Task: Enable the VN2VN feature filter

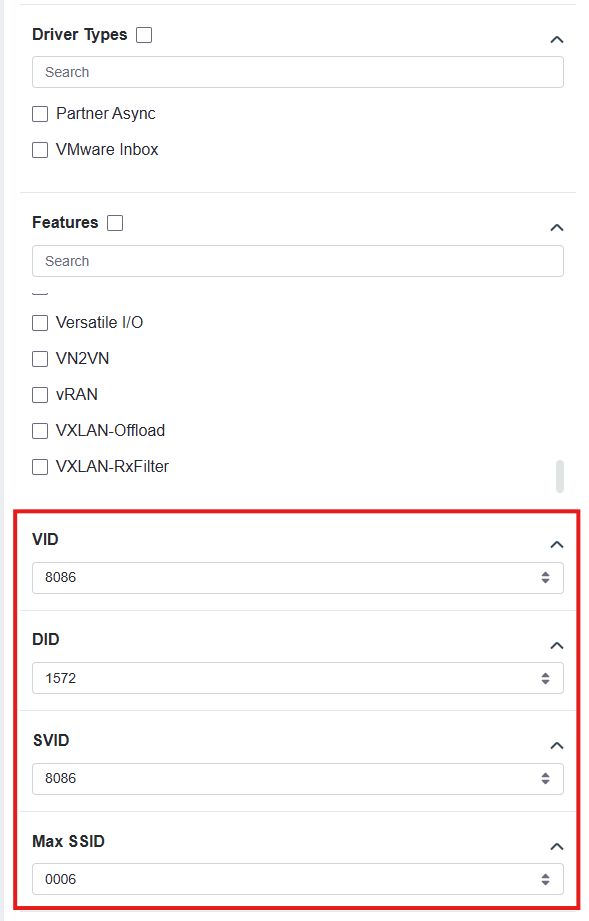Action: [39, 358]
